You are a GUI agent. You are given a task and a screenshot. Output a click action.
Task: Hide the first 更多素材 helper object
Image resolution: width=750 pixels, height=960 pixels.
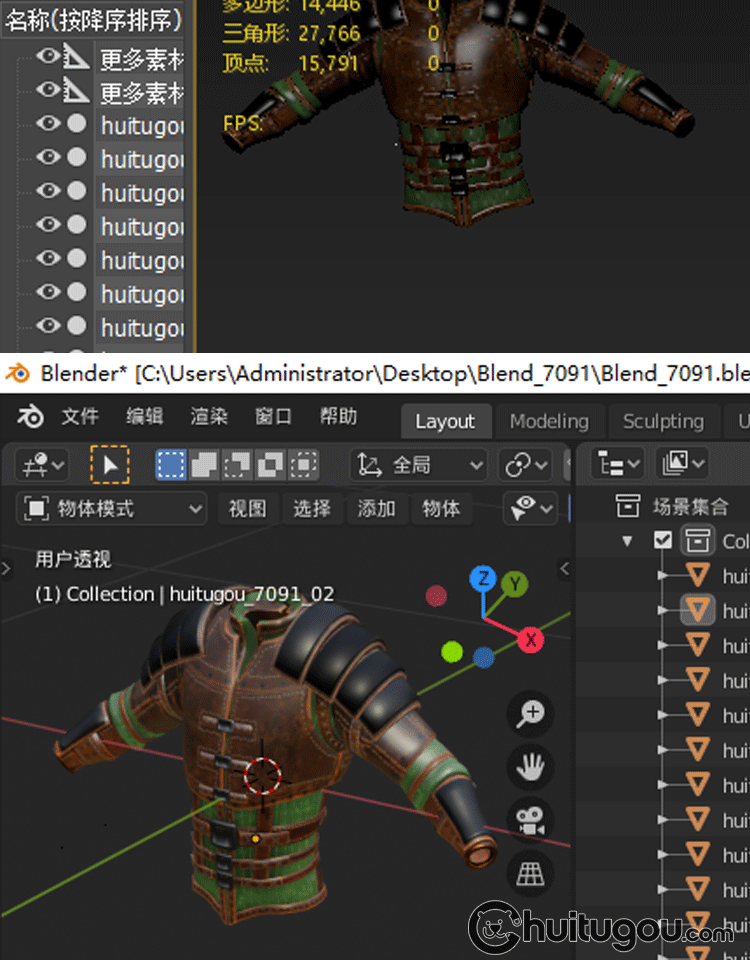(x=48, y=57)
